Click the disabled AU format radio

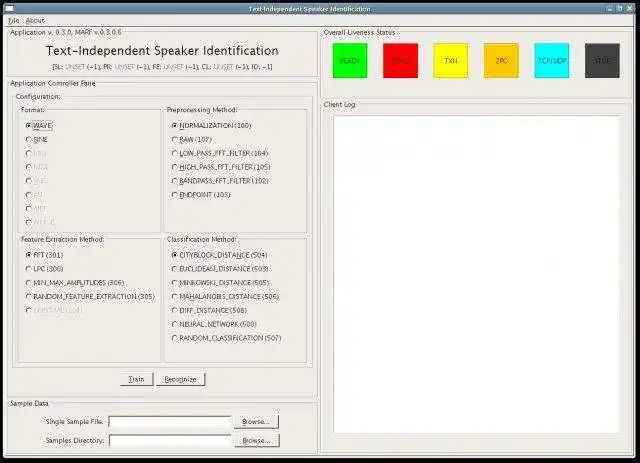(x=34, y=195)
